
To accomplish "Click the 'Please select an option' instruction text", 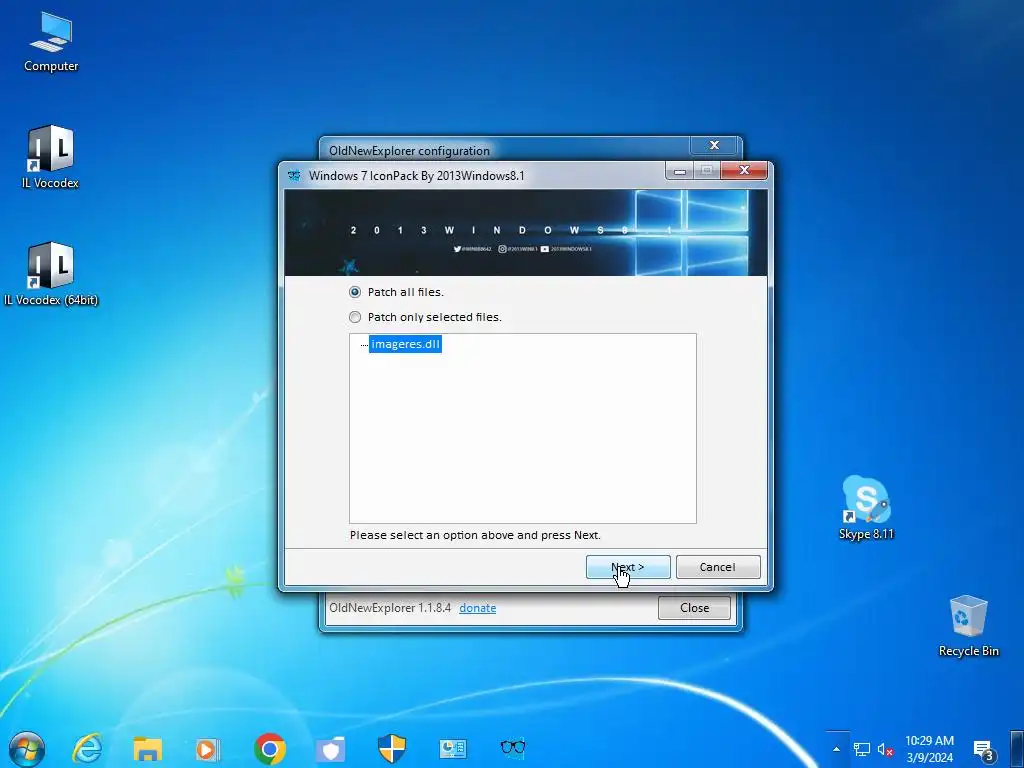I will click(x=475, y=535).
